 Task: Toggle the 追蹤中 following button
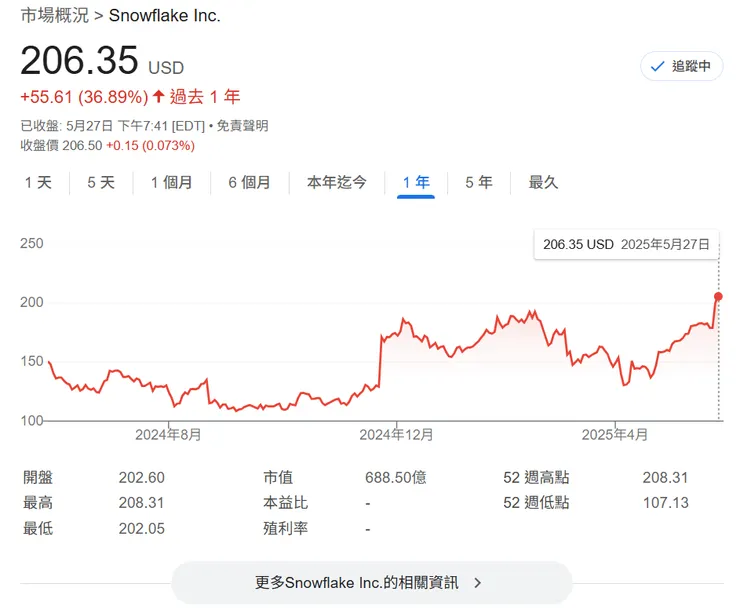point(681,66)
